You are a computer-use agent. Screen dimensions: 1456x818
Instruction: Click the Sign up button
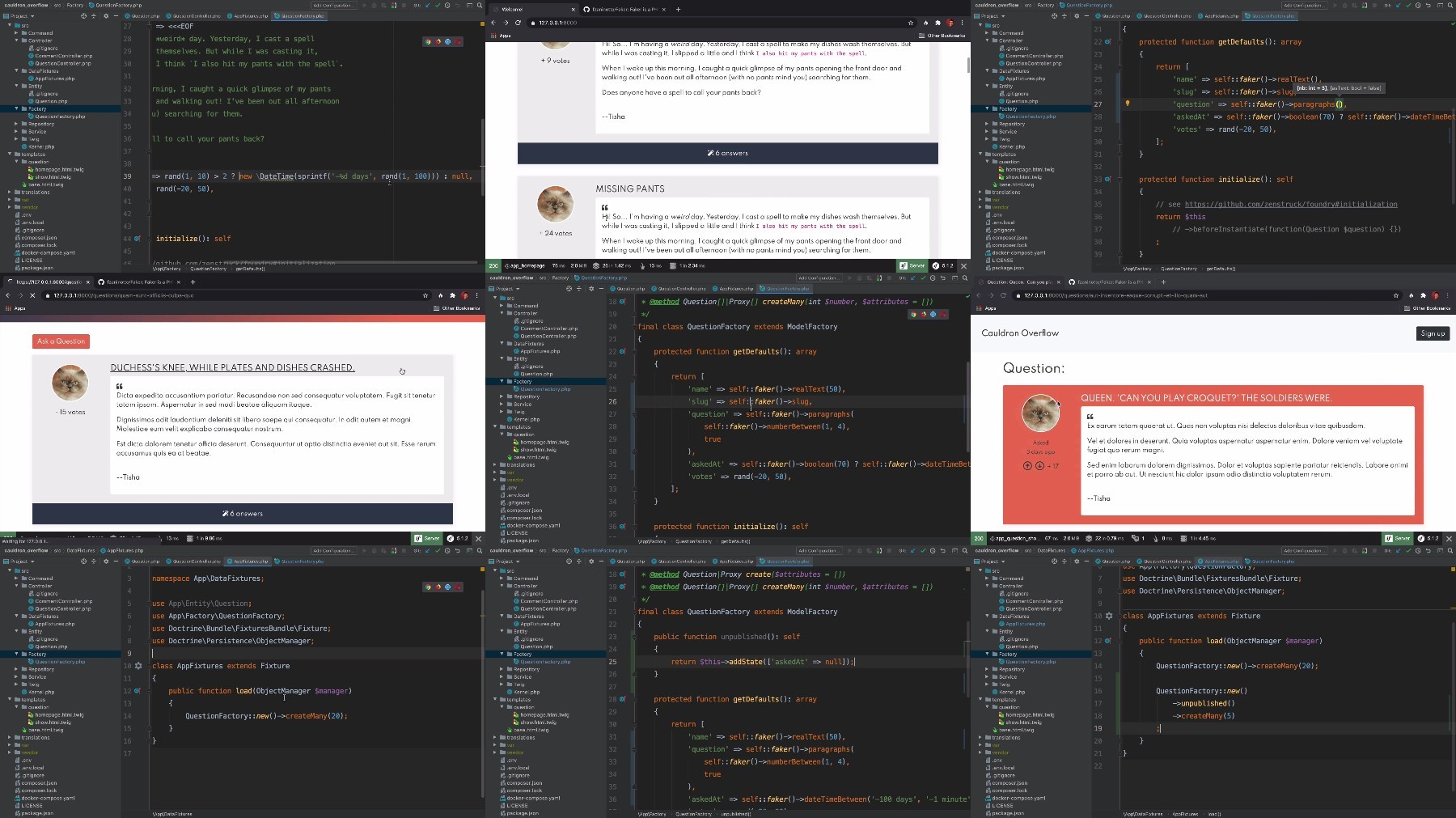[1432, 333]
